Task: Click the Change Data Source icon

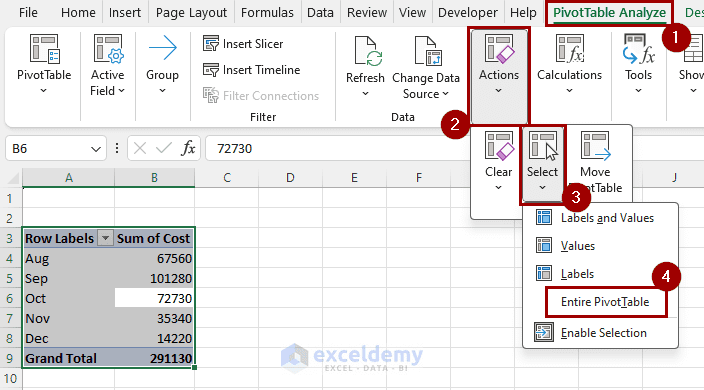Action: [427, 51]
